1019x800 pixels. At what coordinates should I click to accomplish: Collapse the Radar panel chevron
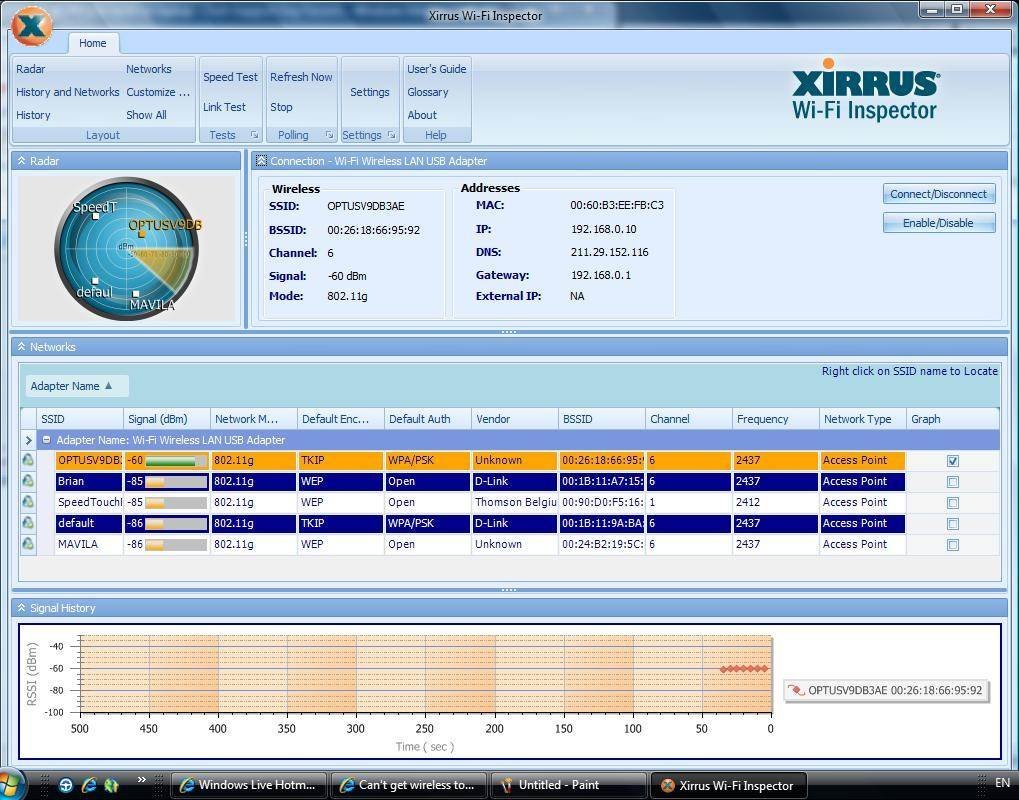(21, 160)
